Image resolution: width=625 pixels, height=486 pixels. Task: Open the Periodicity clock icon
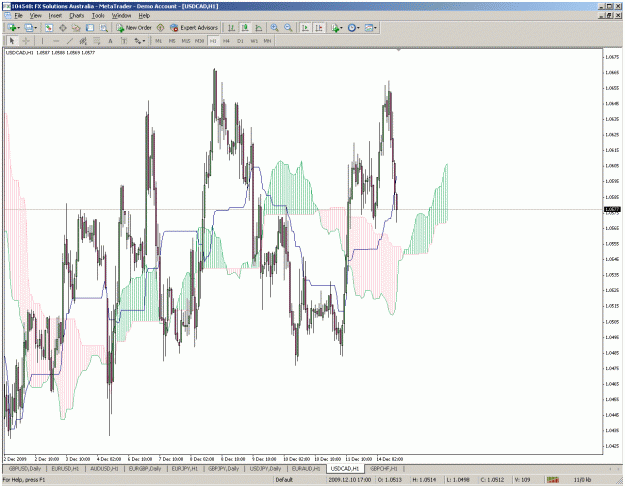[x=352, y=28]
